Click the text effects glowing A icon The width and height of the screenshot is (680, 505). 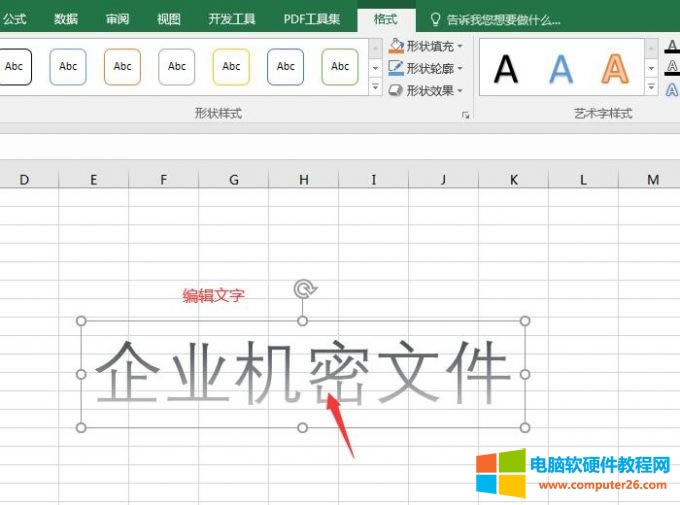pos(672,90)
